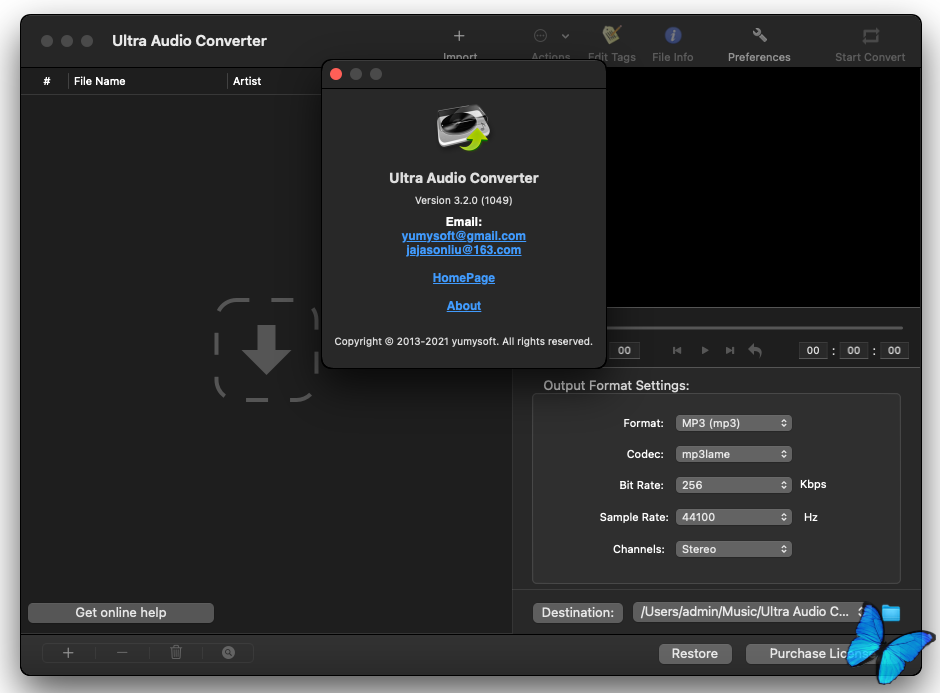Open the Codec dropdown showing mp3lame
The image size is (940, 693).
[x=733, y=454]
